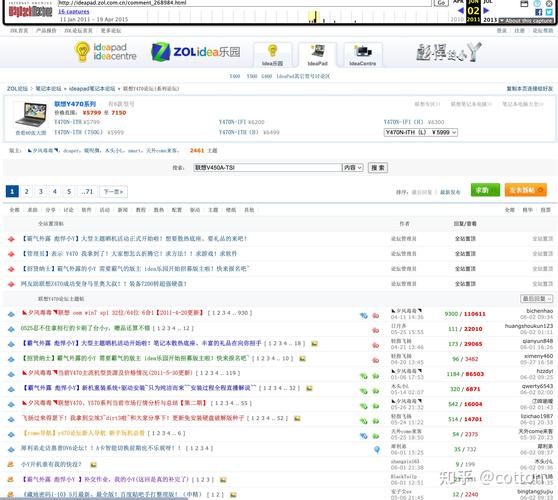Click blue tag icon in 9300/110611 row

tap(363, 315)
